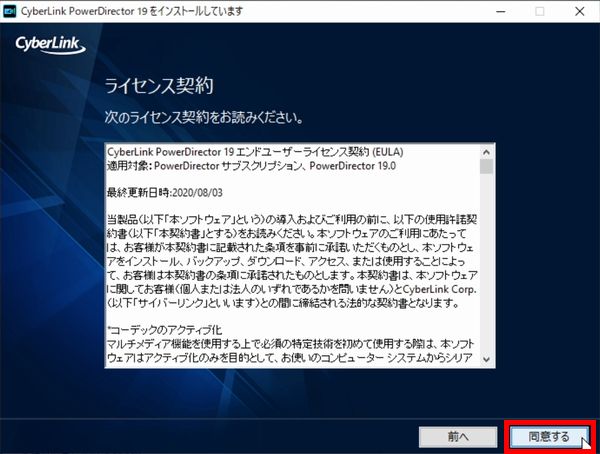Click the text 次のライセンス契約をお読みください。

pyautogui.click(x=204, y=117)
